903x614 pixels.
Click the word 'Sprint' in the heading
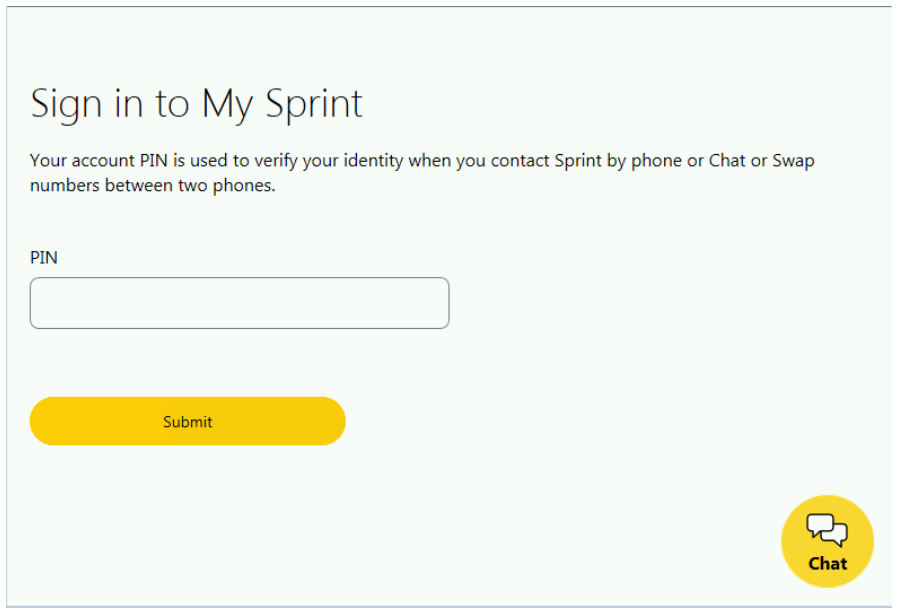point(314,104)
